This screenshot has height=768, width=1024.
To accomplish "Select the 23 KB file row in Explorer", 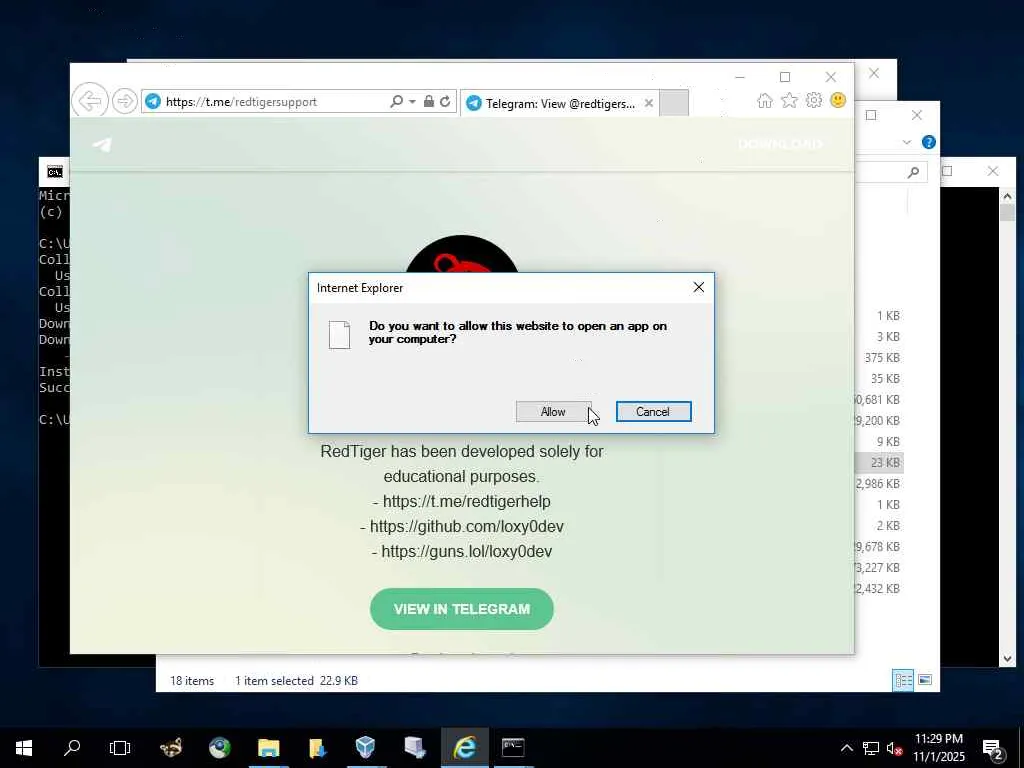I will pyautogui.click(x=879, y=462).
